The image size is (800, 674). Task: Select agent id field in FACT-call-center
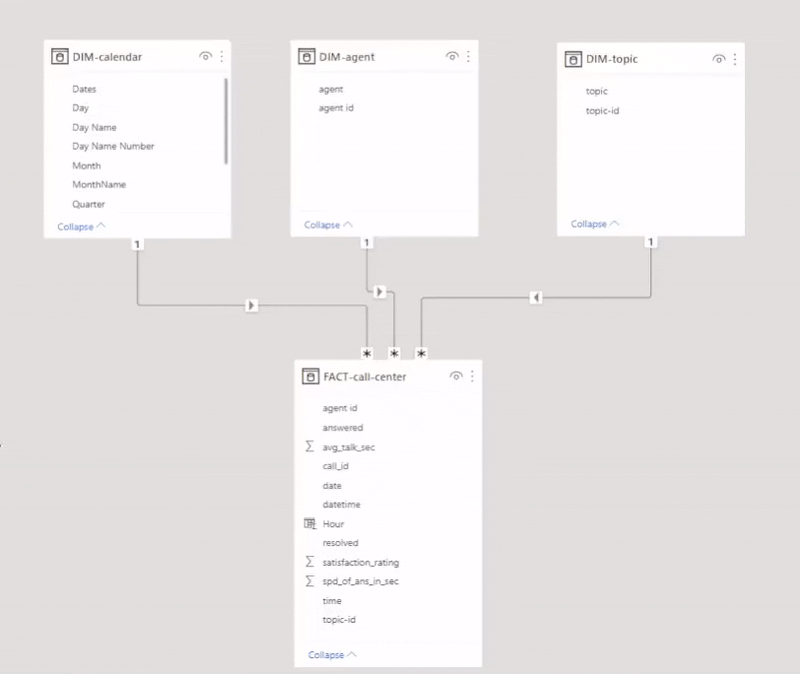pyautogui.click(x=340, y=408)
